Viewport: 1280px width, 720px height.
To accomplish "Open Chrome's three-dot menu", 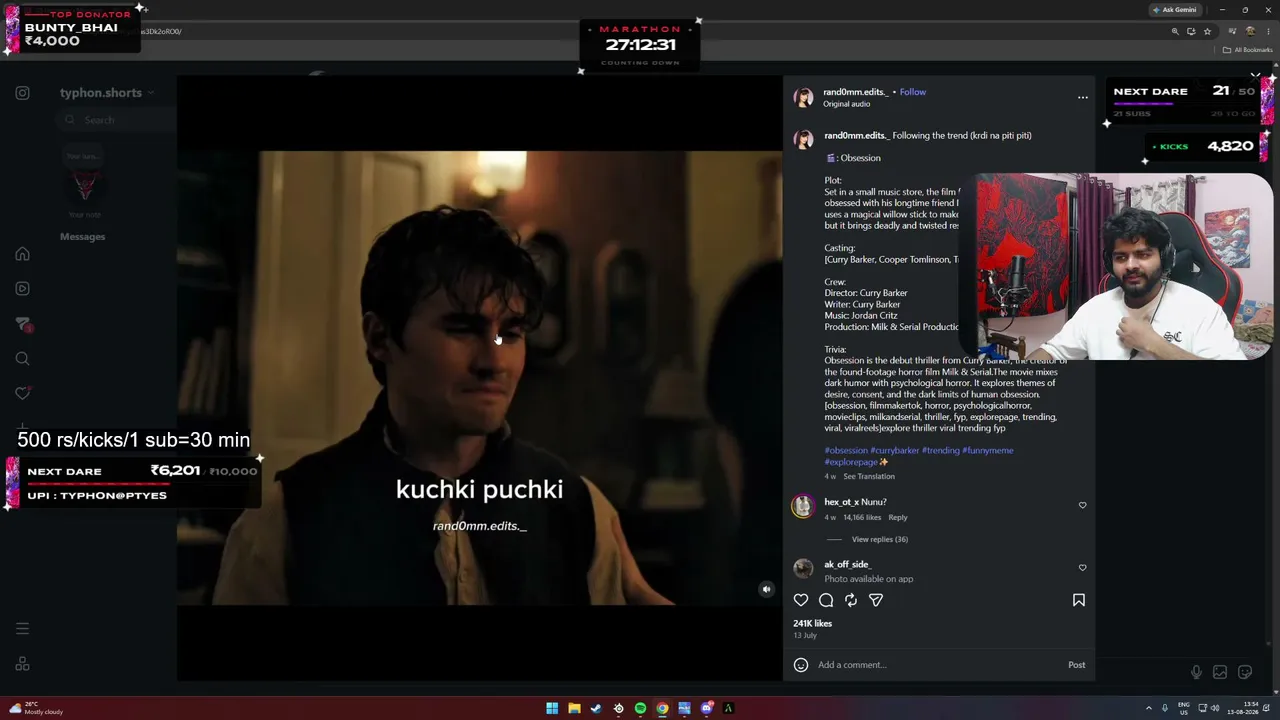I will (x=1268, y=32).
